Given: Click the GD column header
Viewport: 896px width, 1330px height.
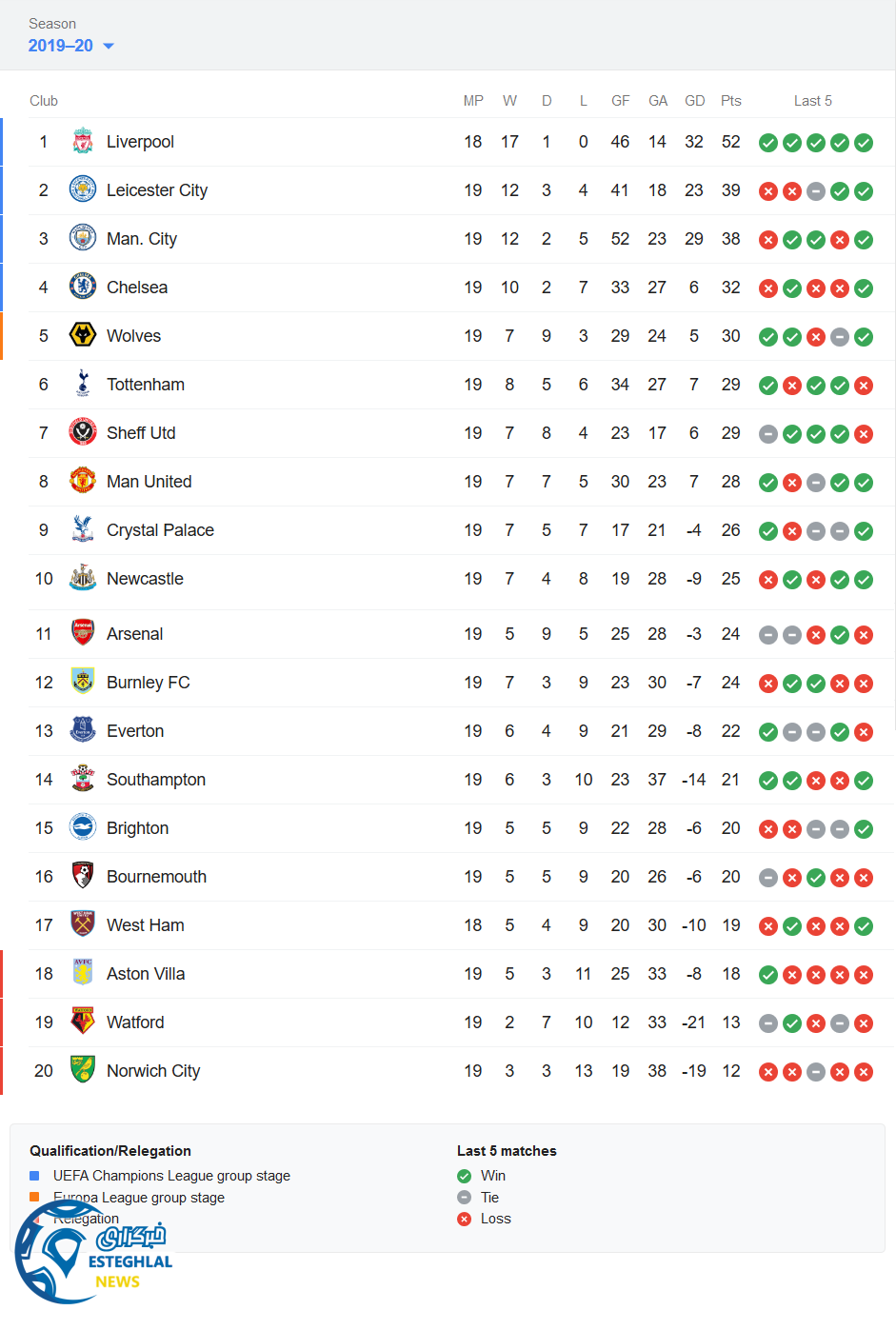Looking at the screenshot, I should [x=695, y=101].
